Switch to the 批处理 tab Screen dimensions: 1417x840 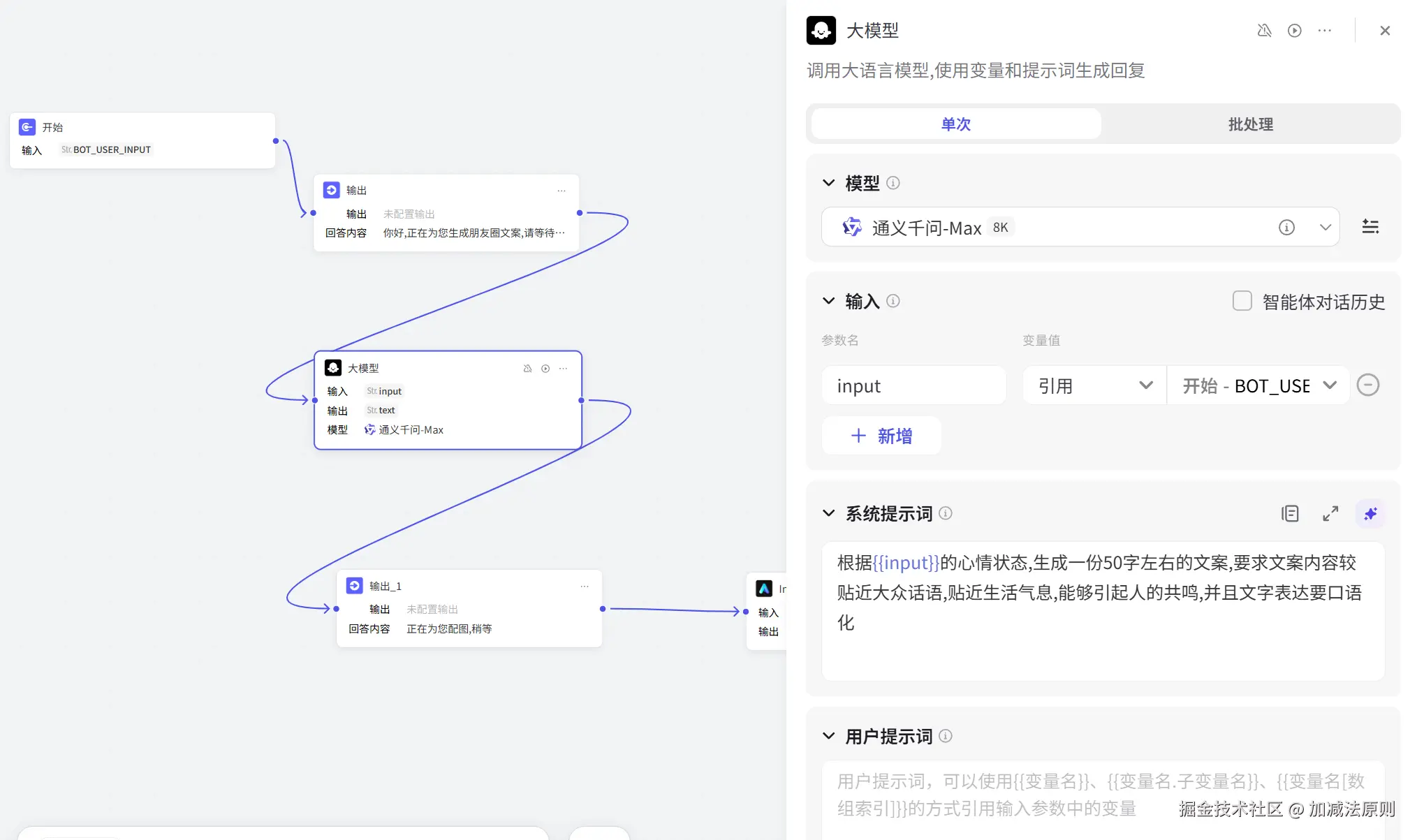pyautogui.click(x=1250, y=124)
